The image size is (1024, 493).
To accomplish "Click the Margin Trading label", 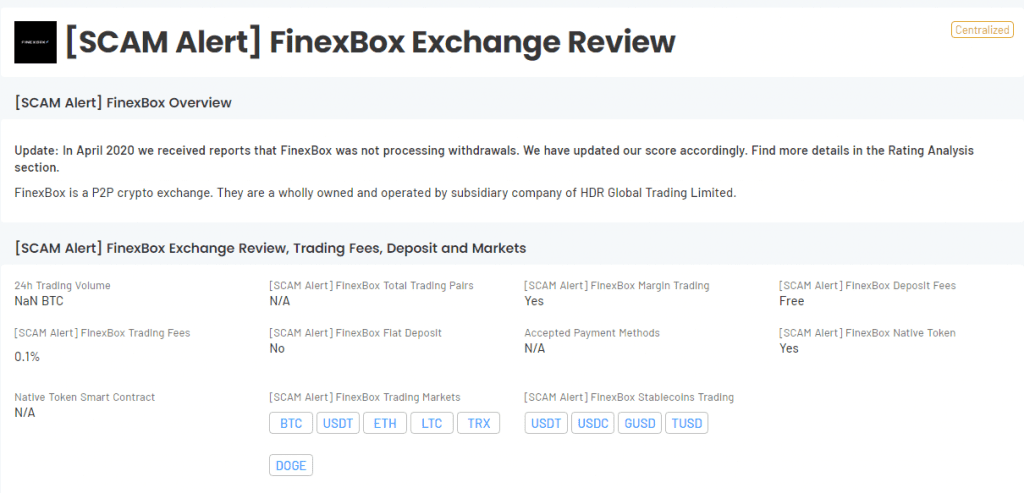I will (616, 285).
